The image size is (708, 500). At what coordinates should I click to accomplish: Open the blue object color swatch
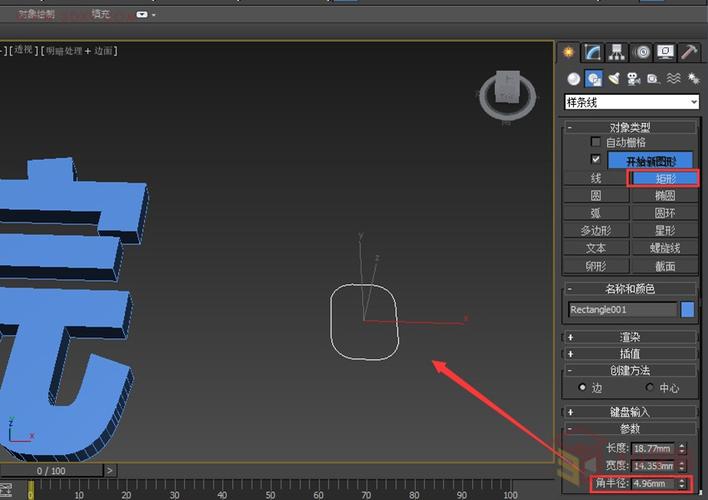(x=687, y=310)
